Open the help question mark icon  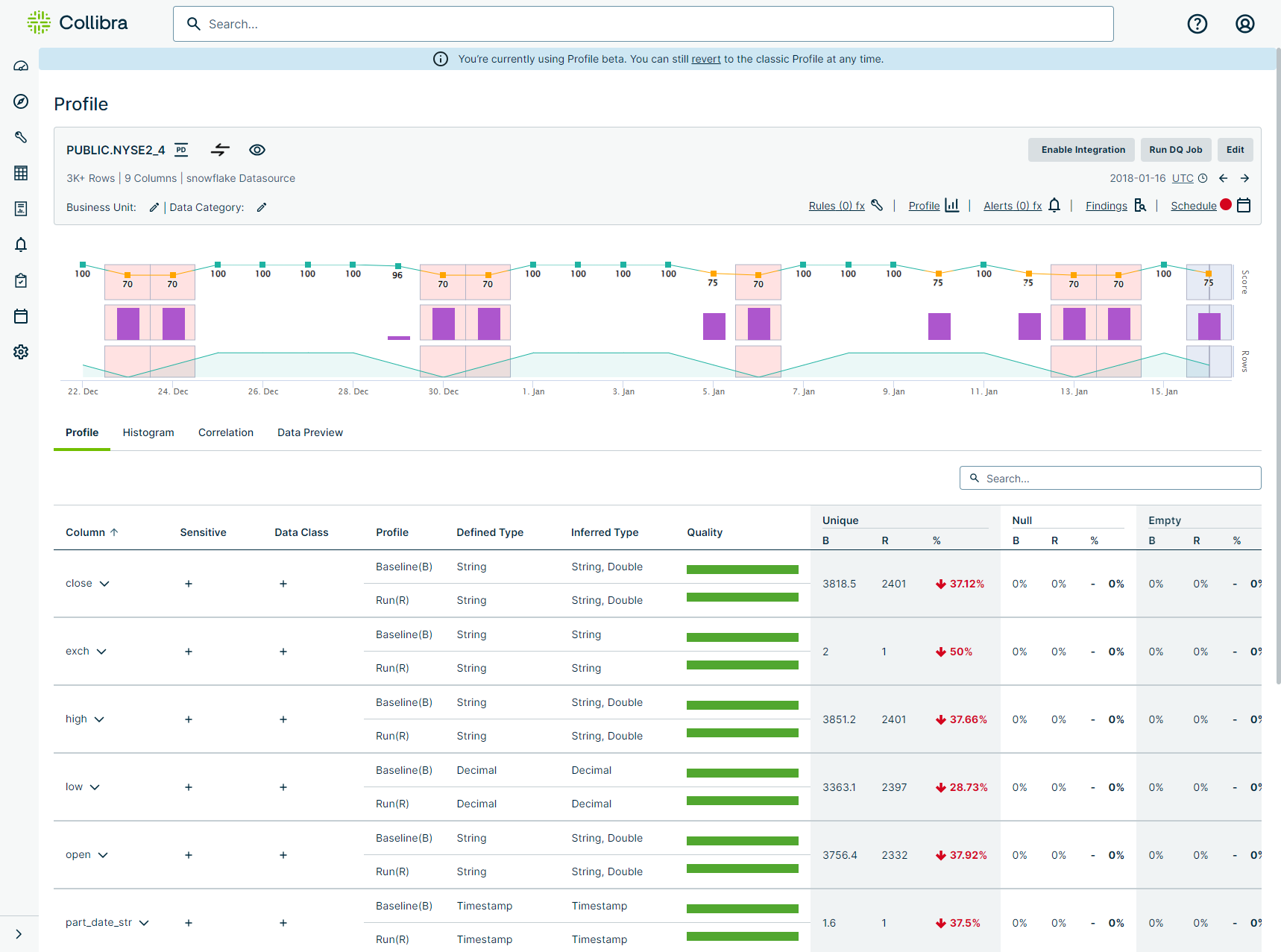1197,24
